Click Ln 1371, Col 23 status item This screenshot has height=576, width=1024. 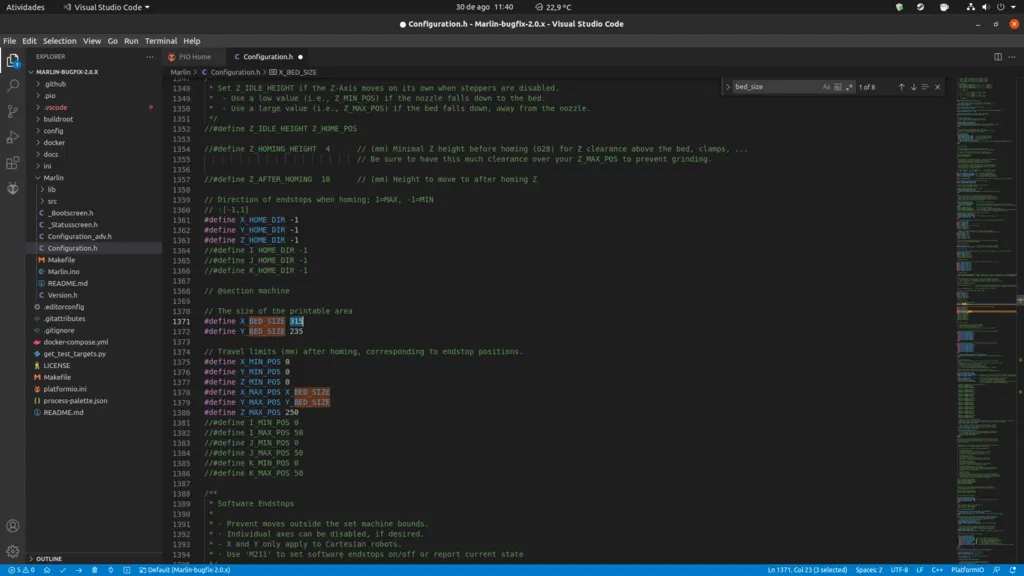coord(807,570)
